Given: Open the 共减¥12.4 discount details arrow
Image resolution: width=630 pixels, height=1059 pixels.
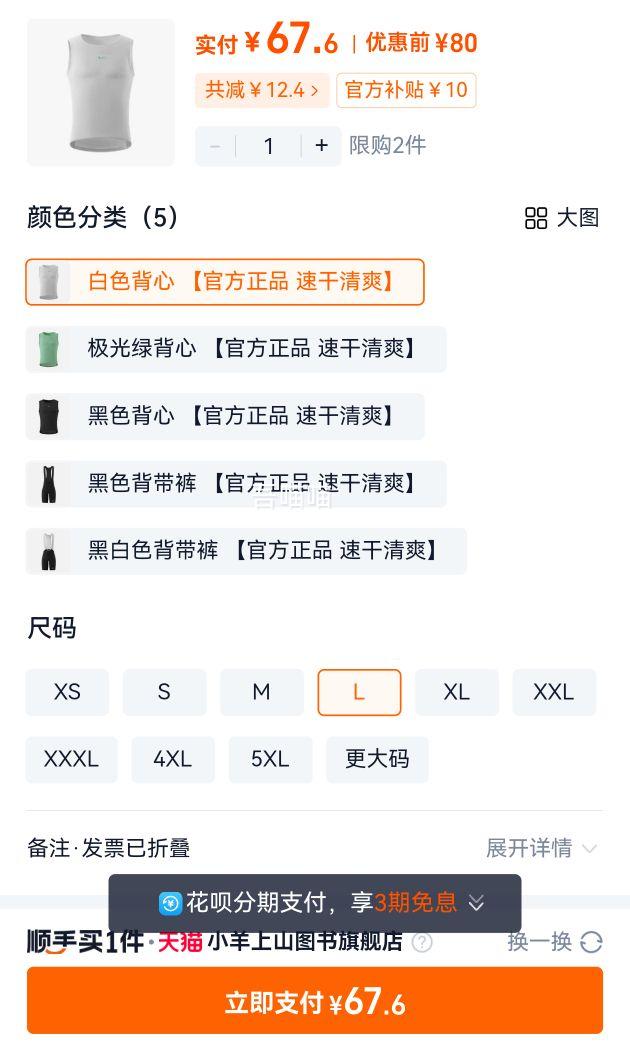Looking at the screenshot, I should tap(315, 90).
